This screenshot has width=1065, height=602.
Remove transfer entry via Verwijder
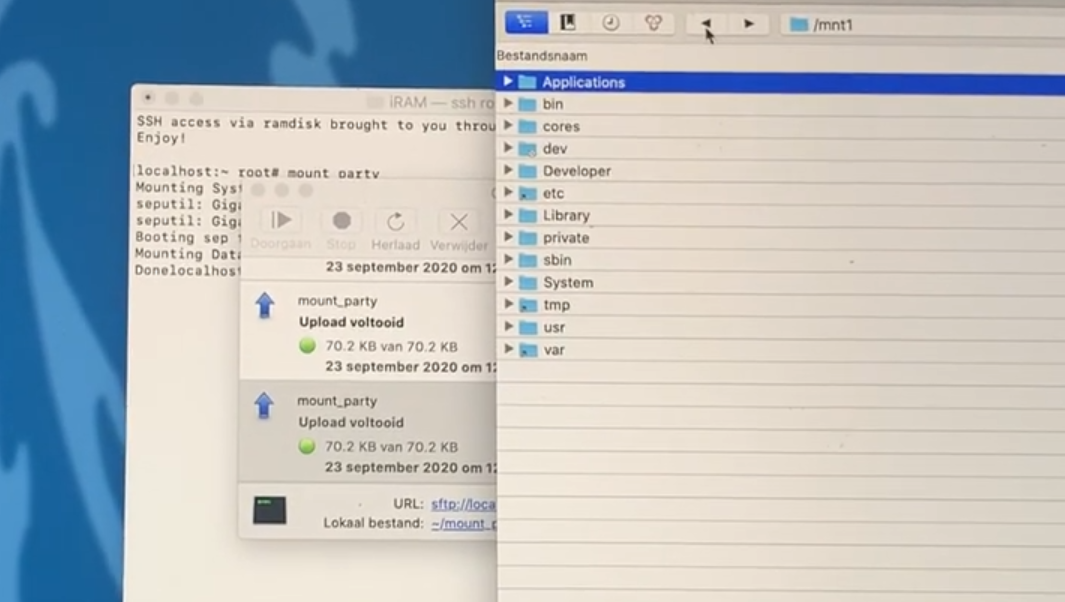[x=458, y=221]
